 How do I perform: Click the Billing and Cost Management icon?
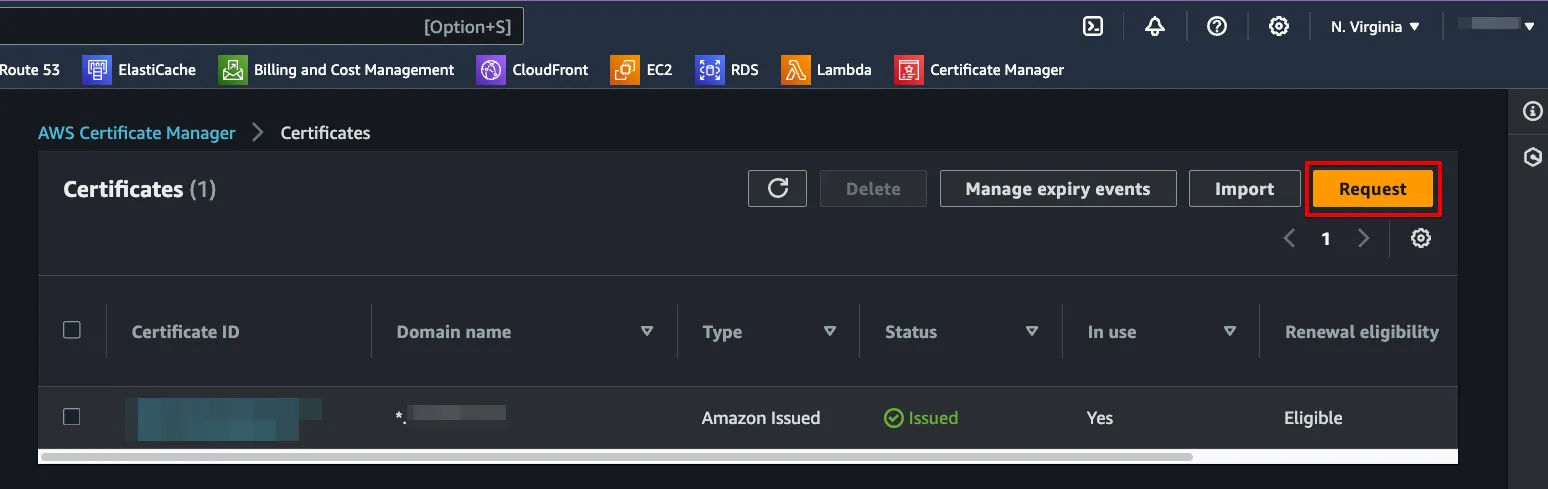(x=233, y=70)
